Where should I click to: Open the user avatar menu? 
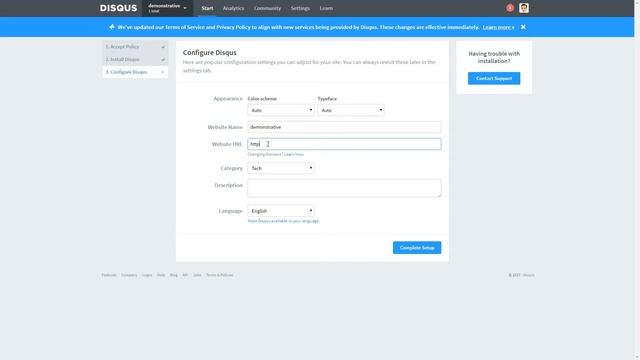524,8
